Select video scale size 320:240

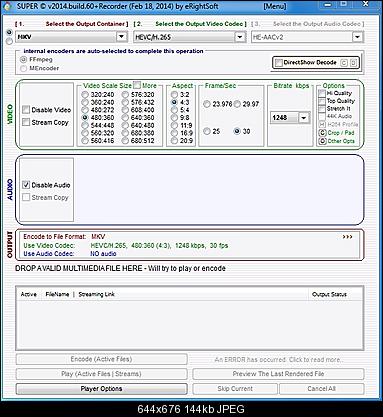[85, 95]
